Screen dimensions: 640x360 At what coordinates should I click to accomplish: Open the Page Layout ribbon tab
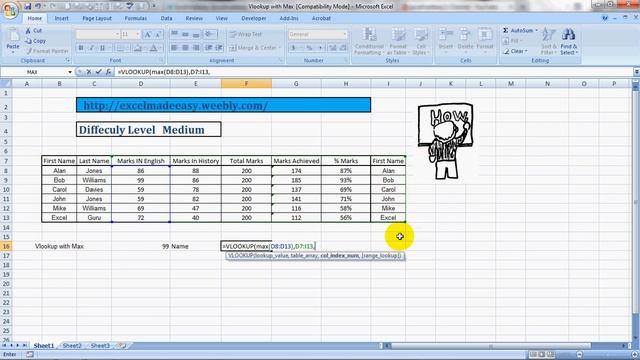pyautogui.click(x=97, y=18)
